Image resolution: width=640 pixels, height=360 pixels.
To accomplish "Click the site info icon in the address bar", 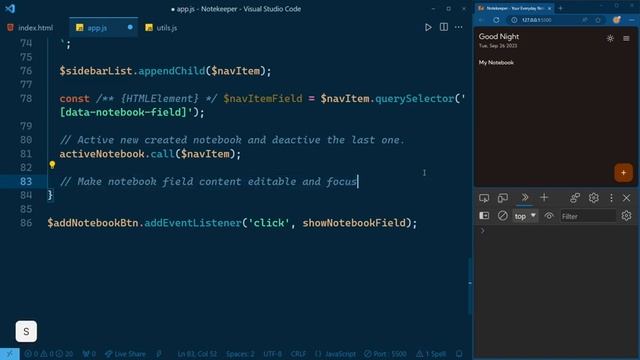I will (514, 20).
